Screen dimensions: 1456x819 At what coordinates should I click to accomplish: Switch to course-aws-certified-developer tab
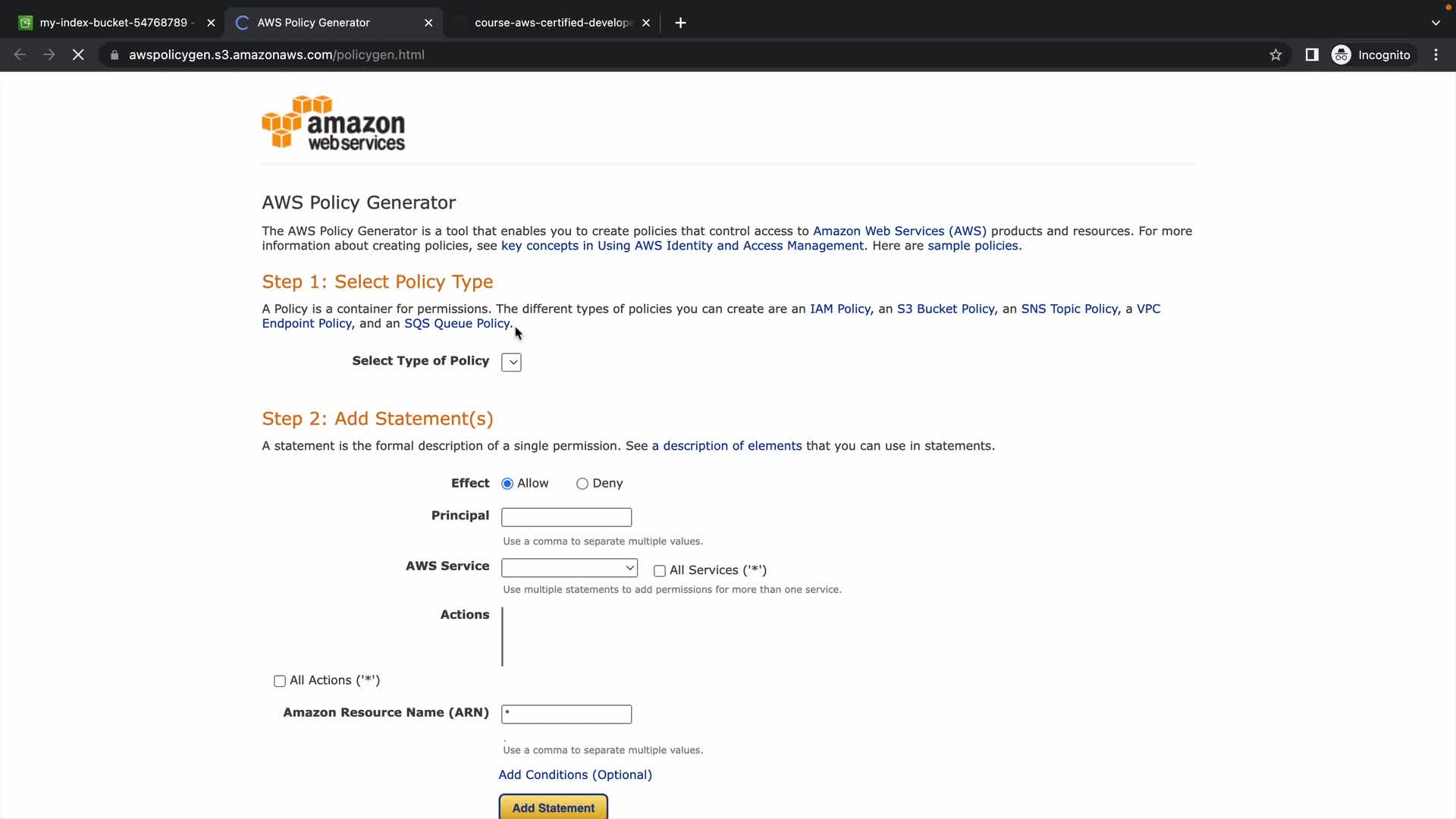pos(554,23)
